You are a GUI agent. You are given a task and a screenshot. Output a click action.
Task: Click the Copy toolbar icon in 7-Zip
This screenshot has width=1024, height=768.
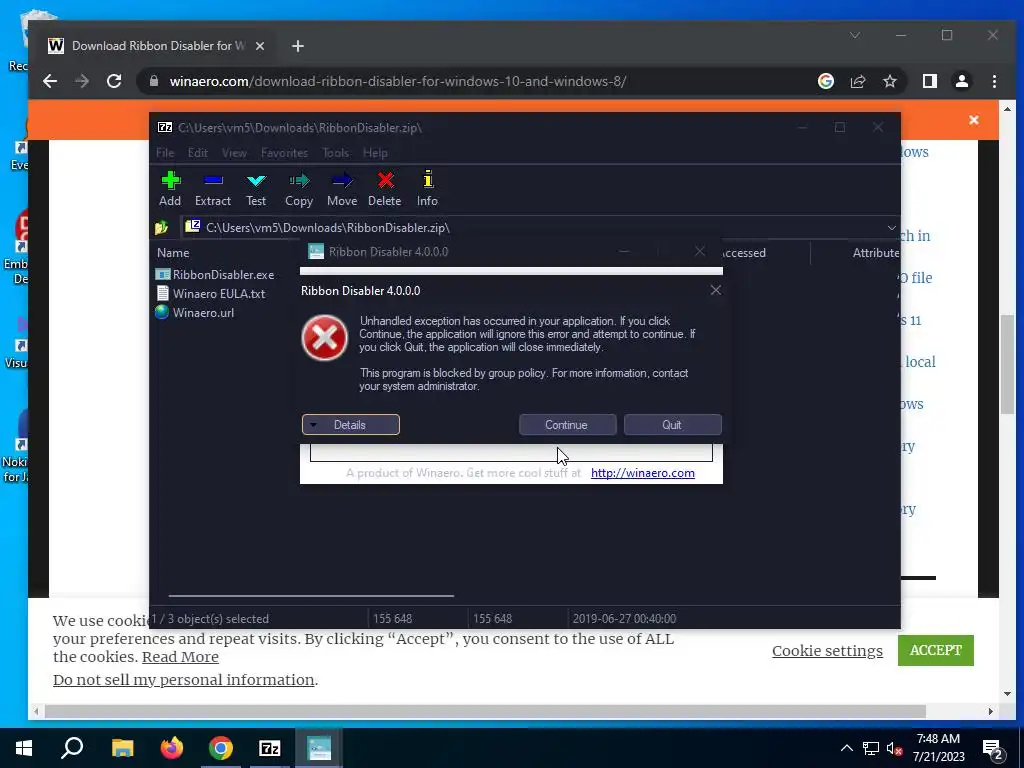pos(299,189)
